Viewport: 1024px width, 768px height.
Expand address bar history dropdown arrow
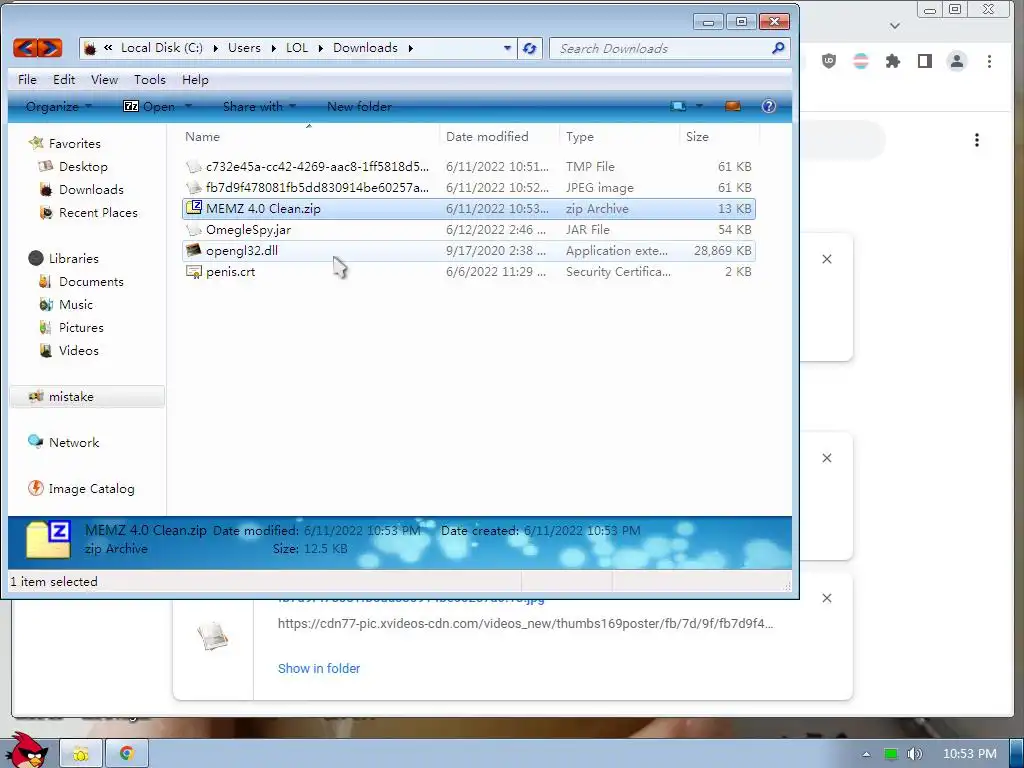tap(507, 48)
